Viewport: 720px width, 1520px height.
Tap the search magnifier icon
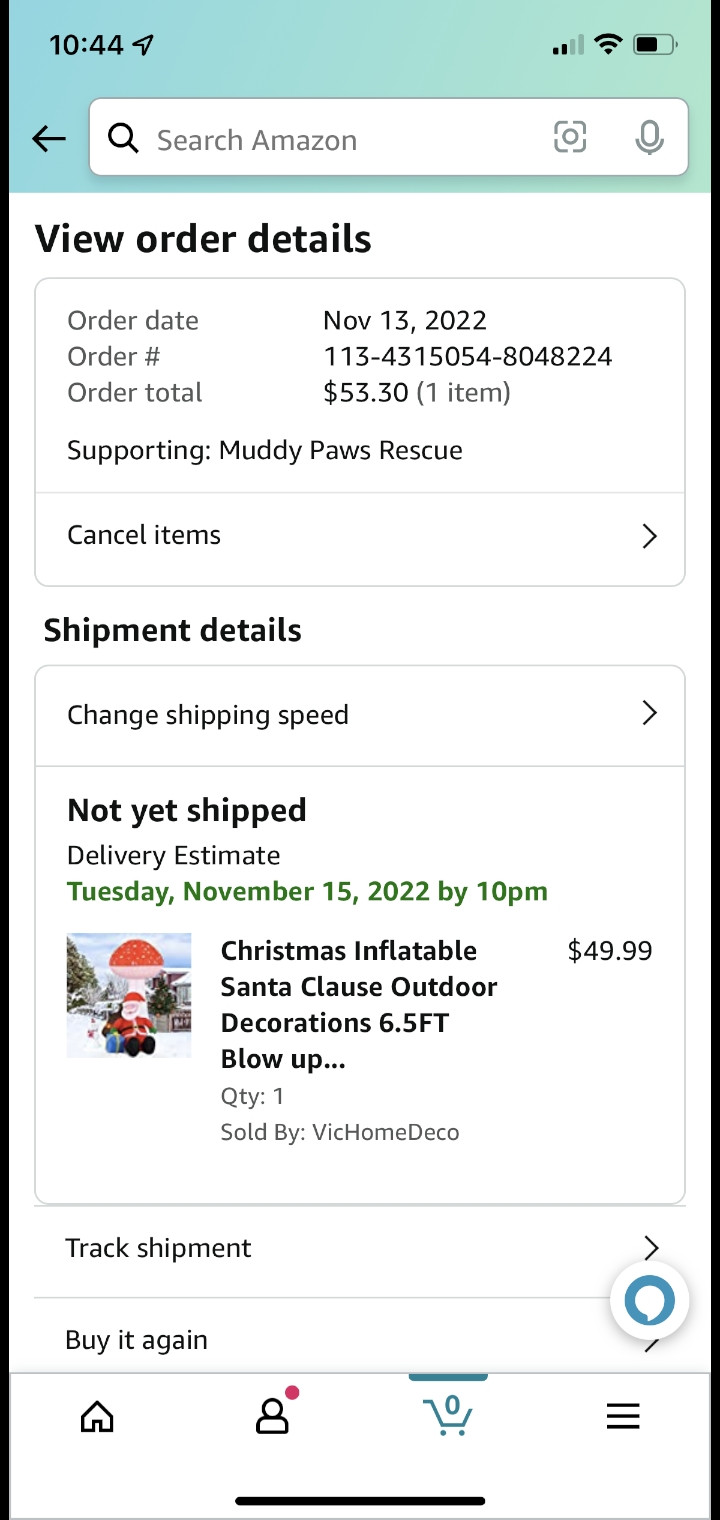coord(123,139)
